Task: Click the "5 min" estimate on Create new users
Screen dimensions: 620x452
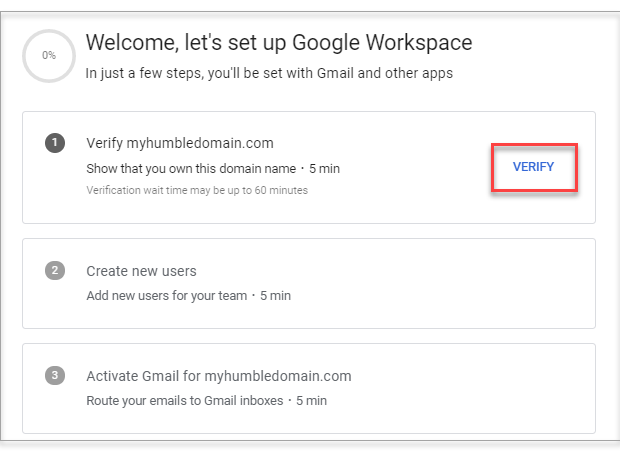Action: click(275, 296)
